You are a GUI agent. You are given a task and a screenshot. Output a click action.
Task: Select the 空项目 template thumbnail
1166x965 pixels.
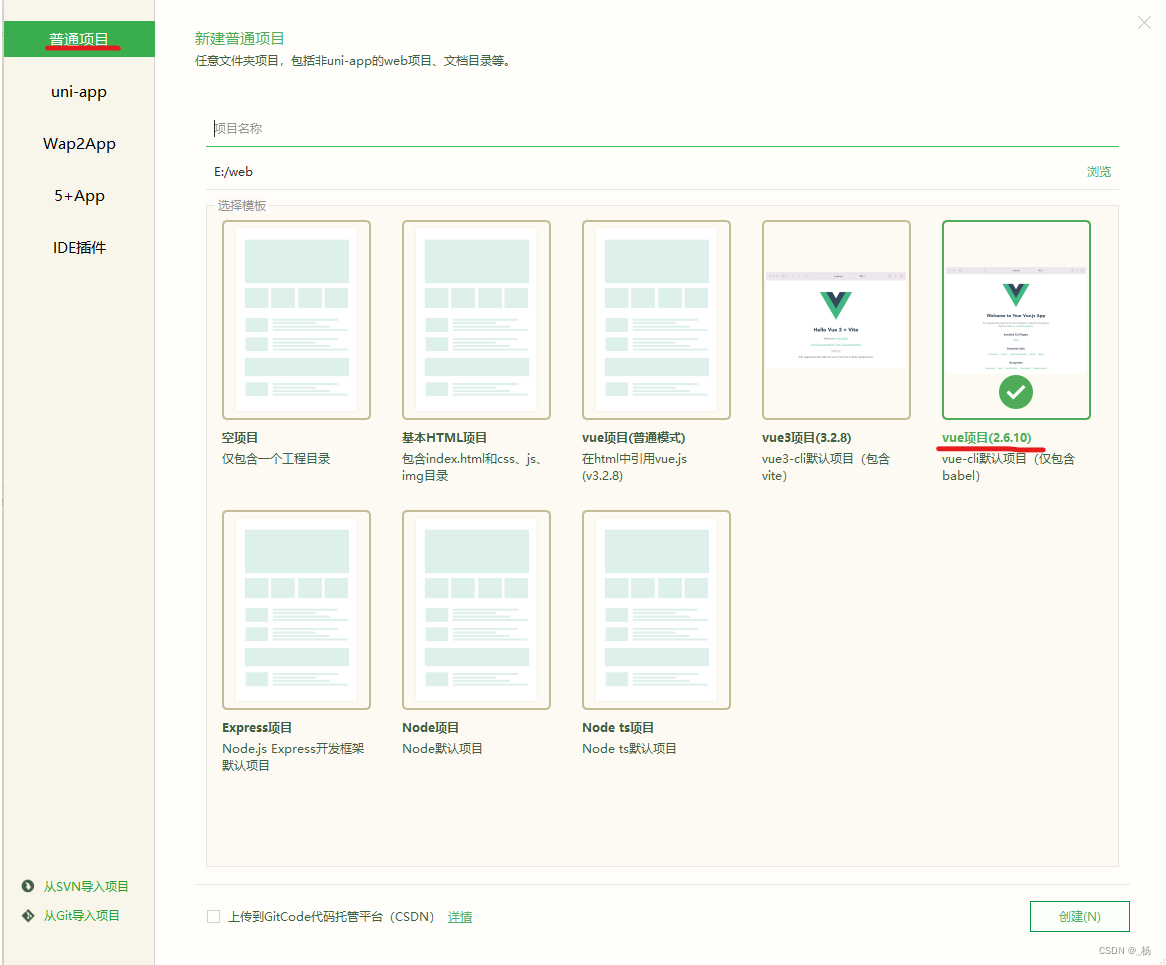tap(296, 320)
